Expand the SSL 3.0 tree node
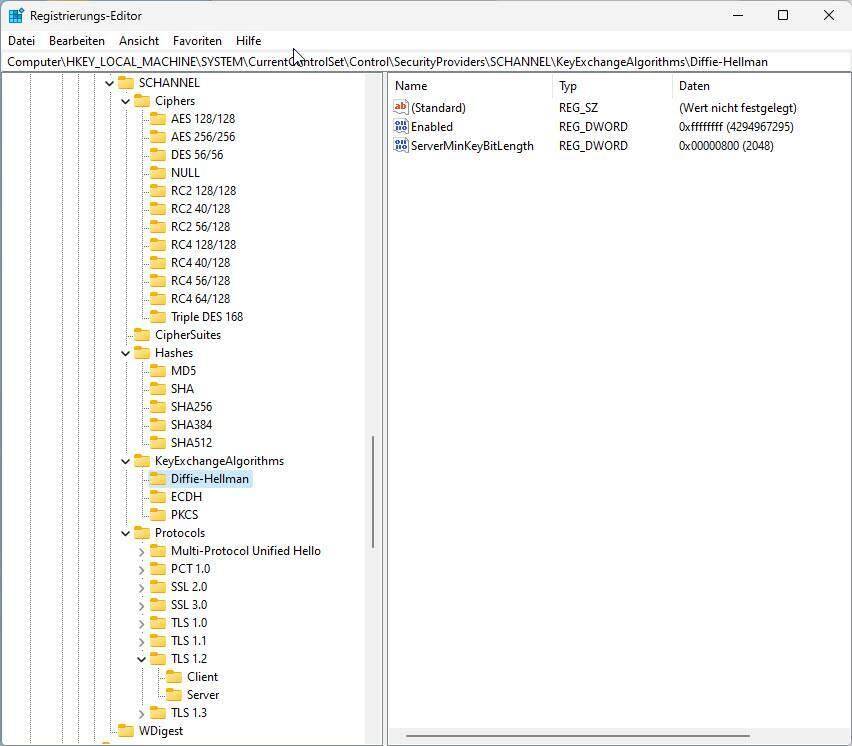 [142, 605]
